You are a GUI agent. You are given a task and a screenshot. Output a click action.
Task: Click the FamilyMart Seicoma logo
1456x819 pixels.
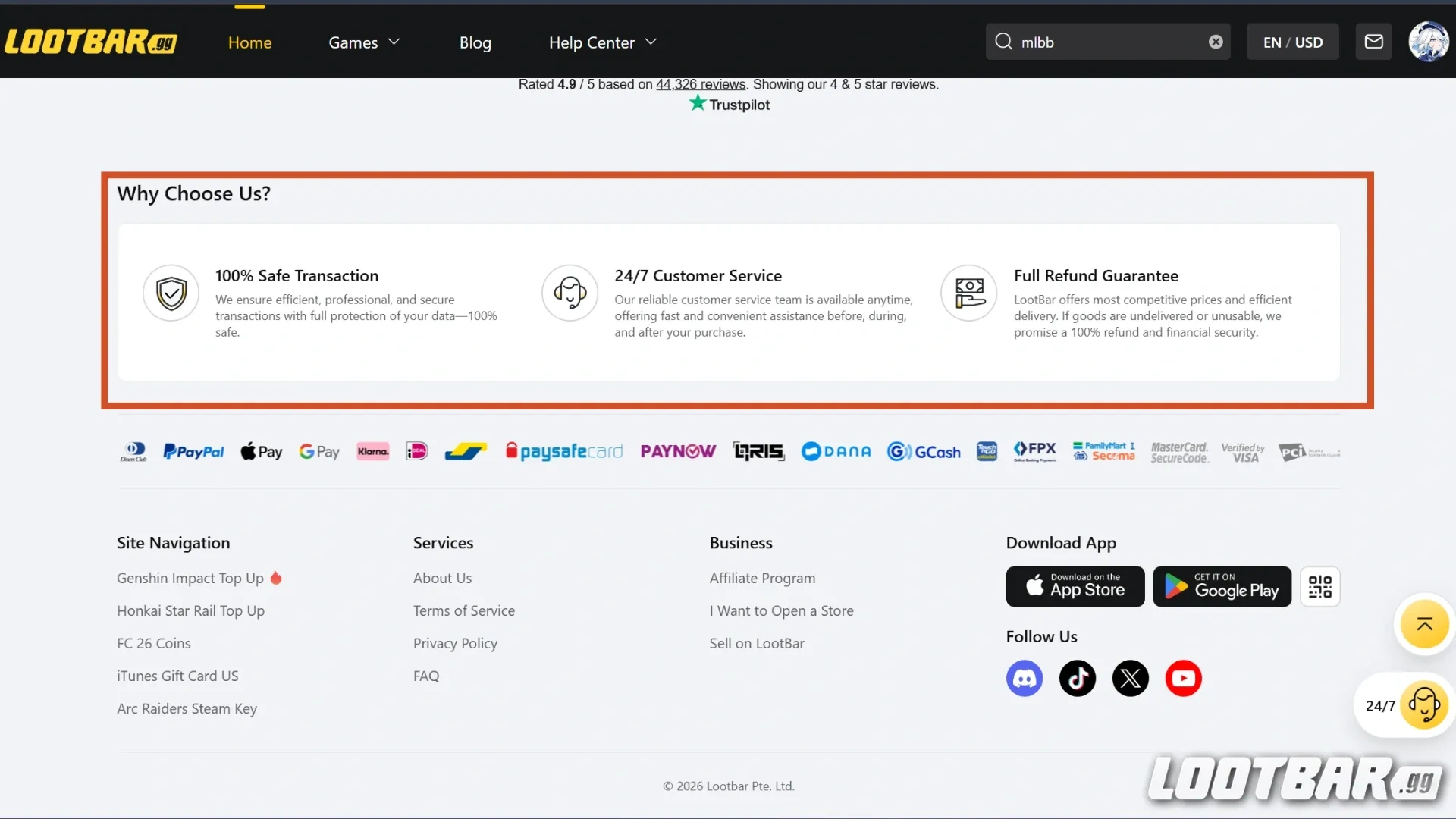pos(1104,452)
